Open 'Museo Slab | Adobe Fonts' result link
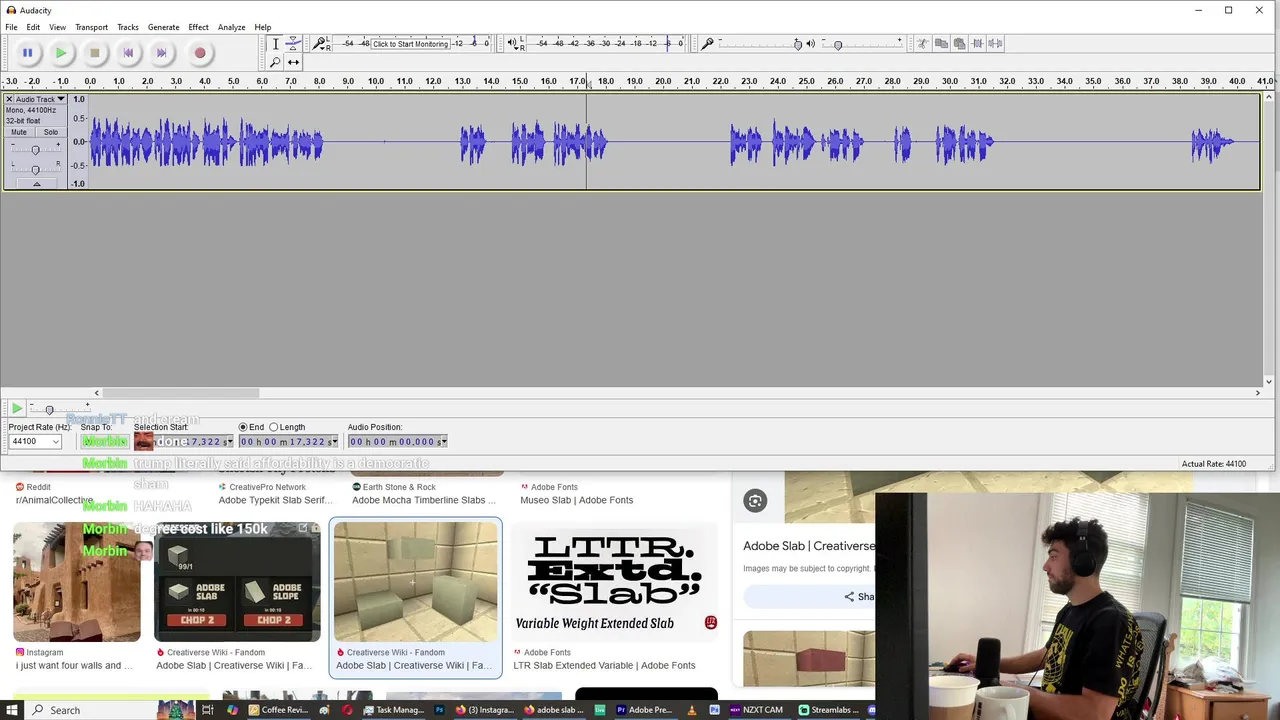The height and width of the screenshot is (720, 1280). coord(576,500)
